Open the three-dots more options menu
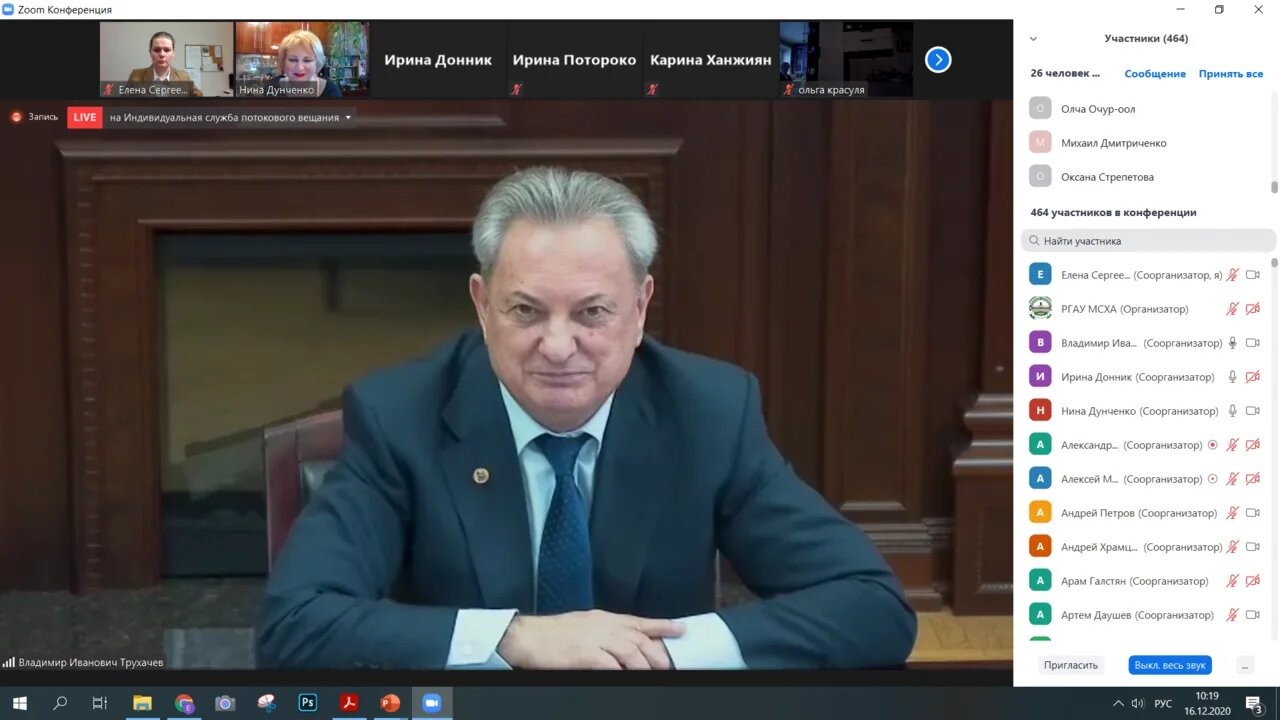This screenshot has width=1280, height=720. point(1245,665)
